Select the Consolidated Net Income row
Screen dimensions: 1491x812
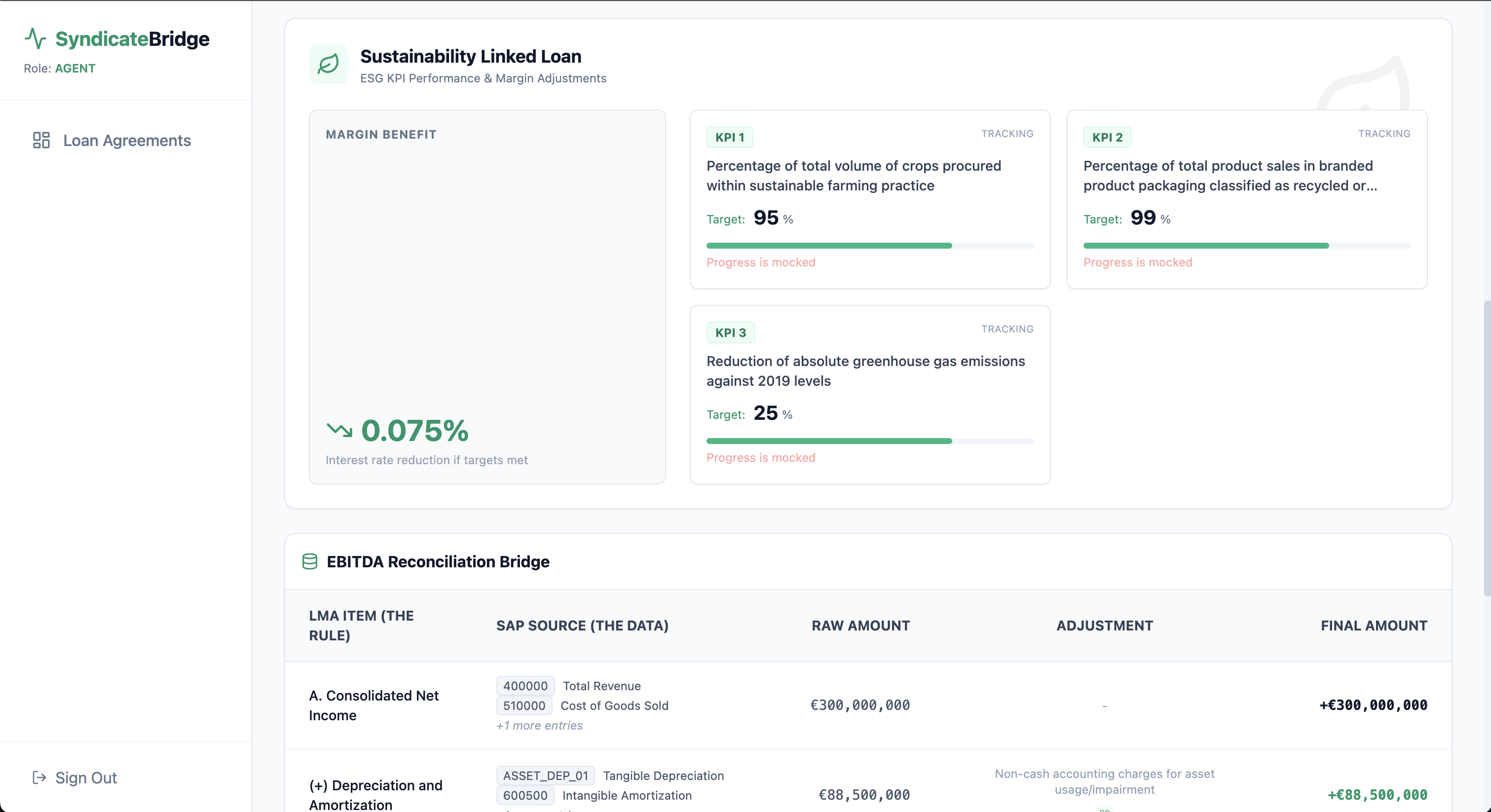pyautogui.click(x=374, y=705)
